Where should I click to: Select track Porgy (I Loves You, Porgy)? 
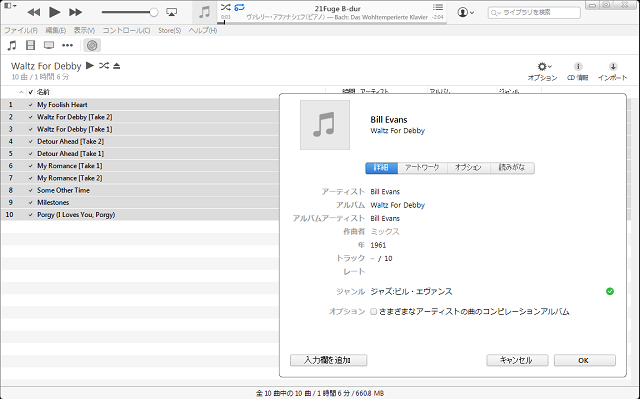click(x=76, y=215)
